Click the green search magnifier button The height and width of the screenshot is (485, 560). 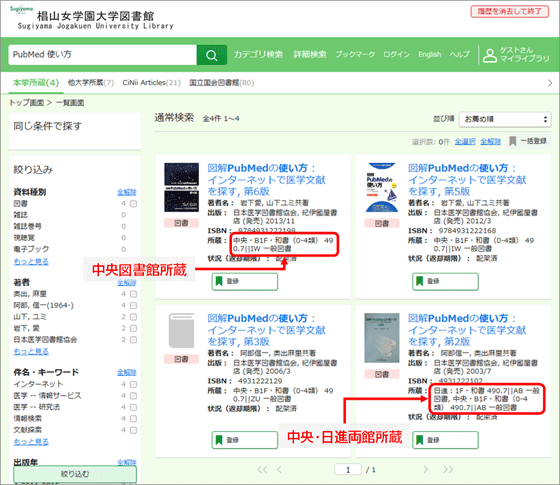pos(212,55)
